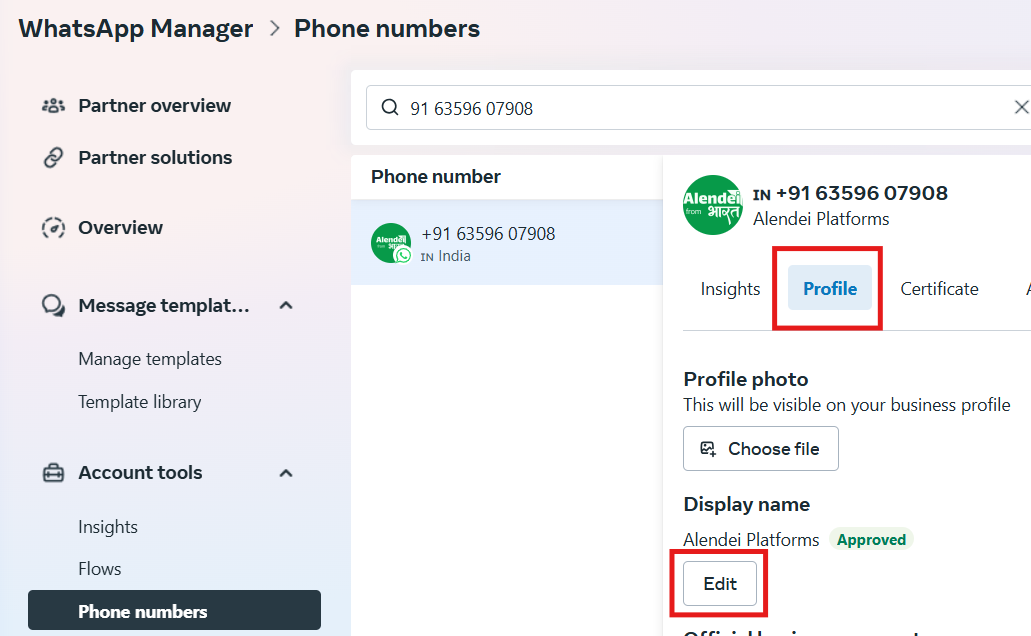Click the Partner solutions link icon
The width and height of the screenshot is (1031, 636).
coord(53,158)
